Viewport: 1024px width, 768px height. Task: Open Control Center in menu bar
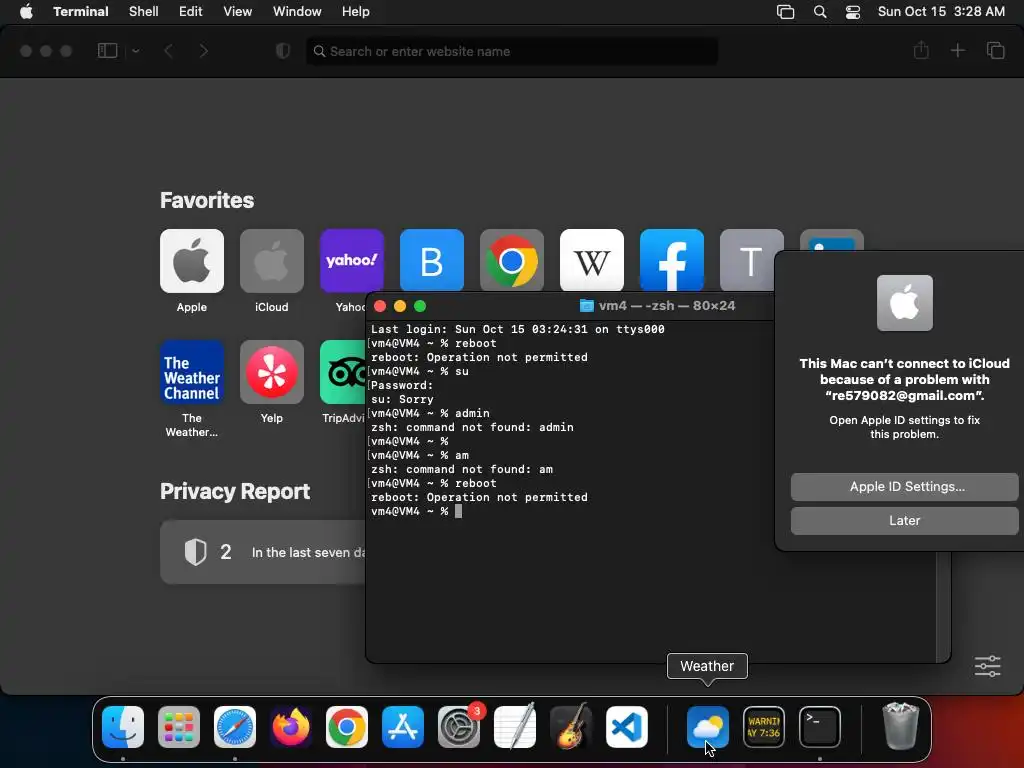pyautogui.click(x=853, y=12)
